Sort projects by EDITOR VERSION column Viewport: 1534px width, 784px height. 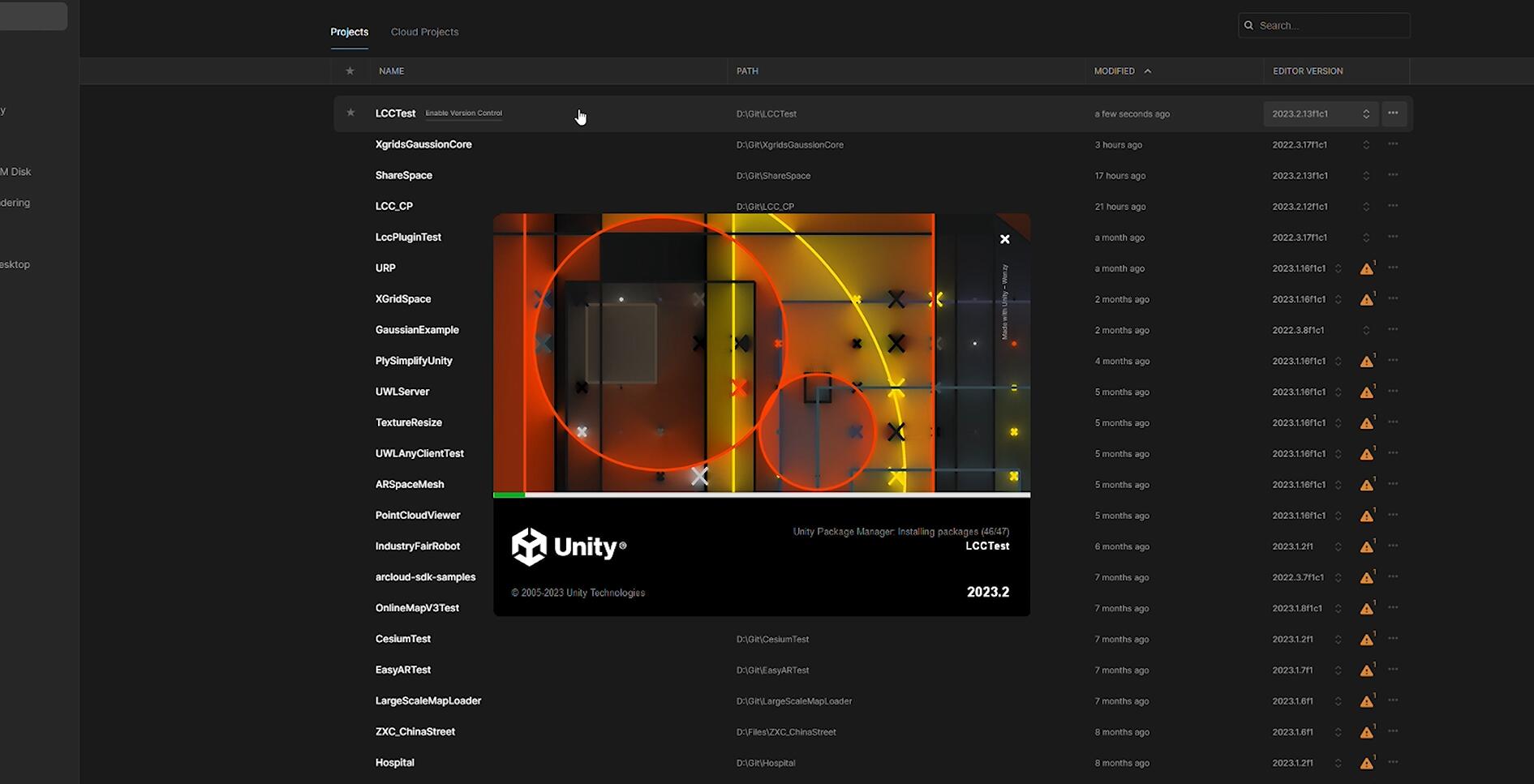pyautogui.click(x=1308, y=71)
